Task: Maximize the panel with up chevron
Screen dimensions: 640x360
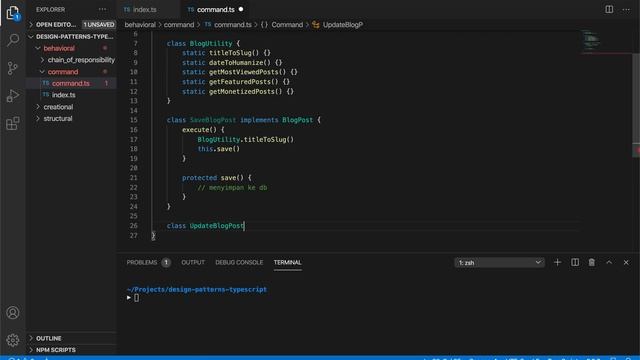Action: click(609, 262)
